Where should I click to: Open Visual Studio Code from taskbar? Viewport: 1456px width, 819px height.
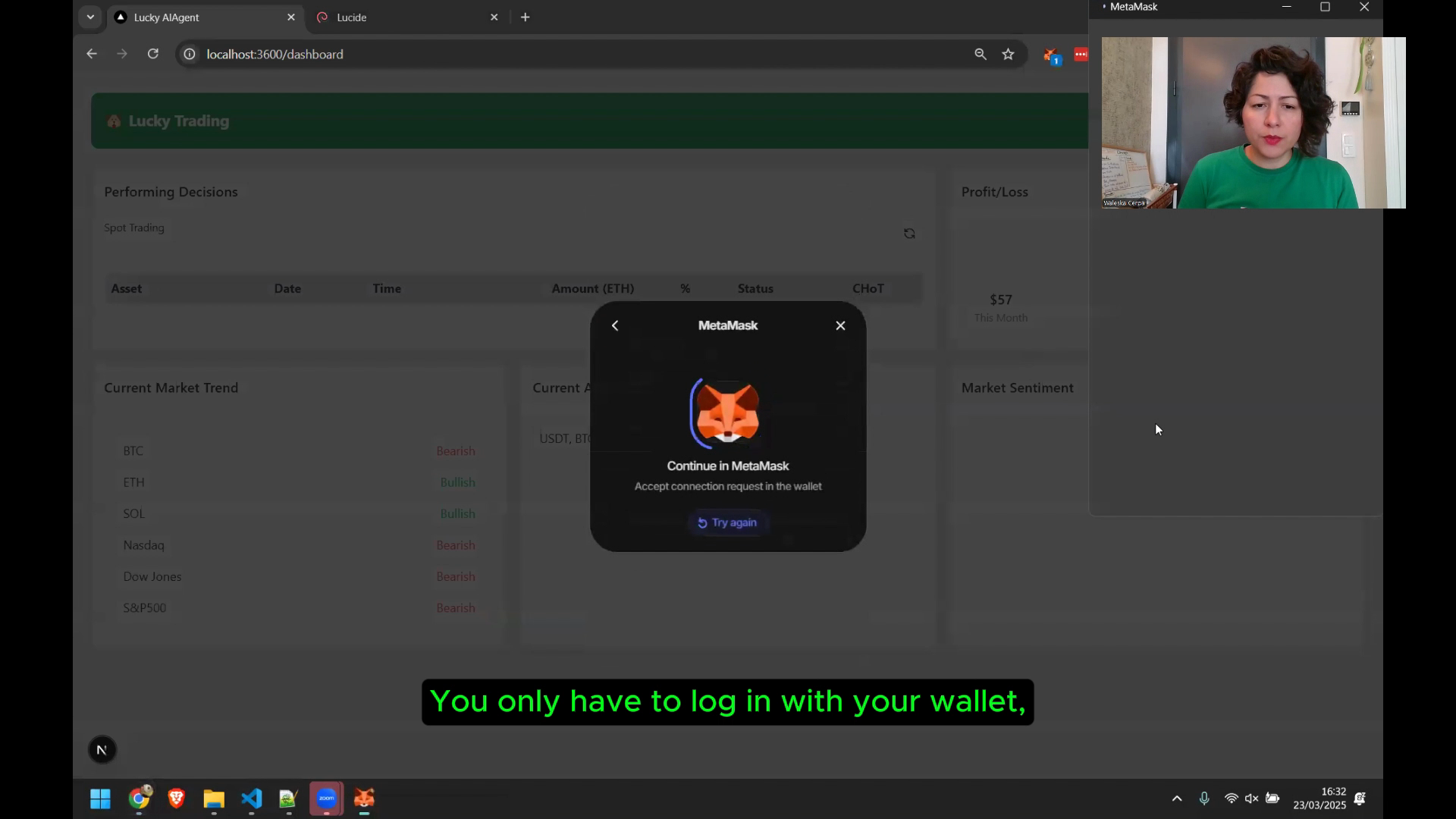(x=252, y=799)
